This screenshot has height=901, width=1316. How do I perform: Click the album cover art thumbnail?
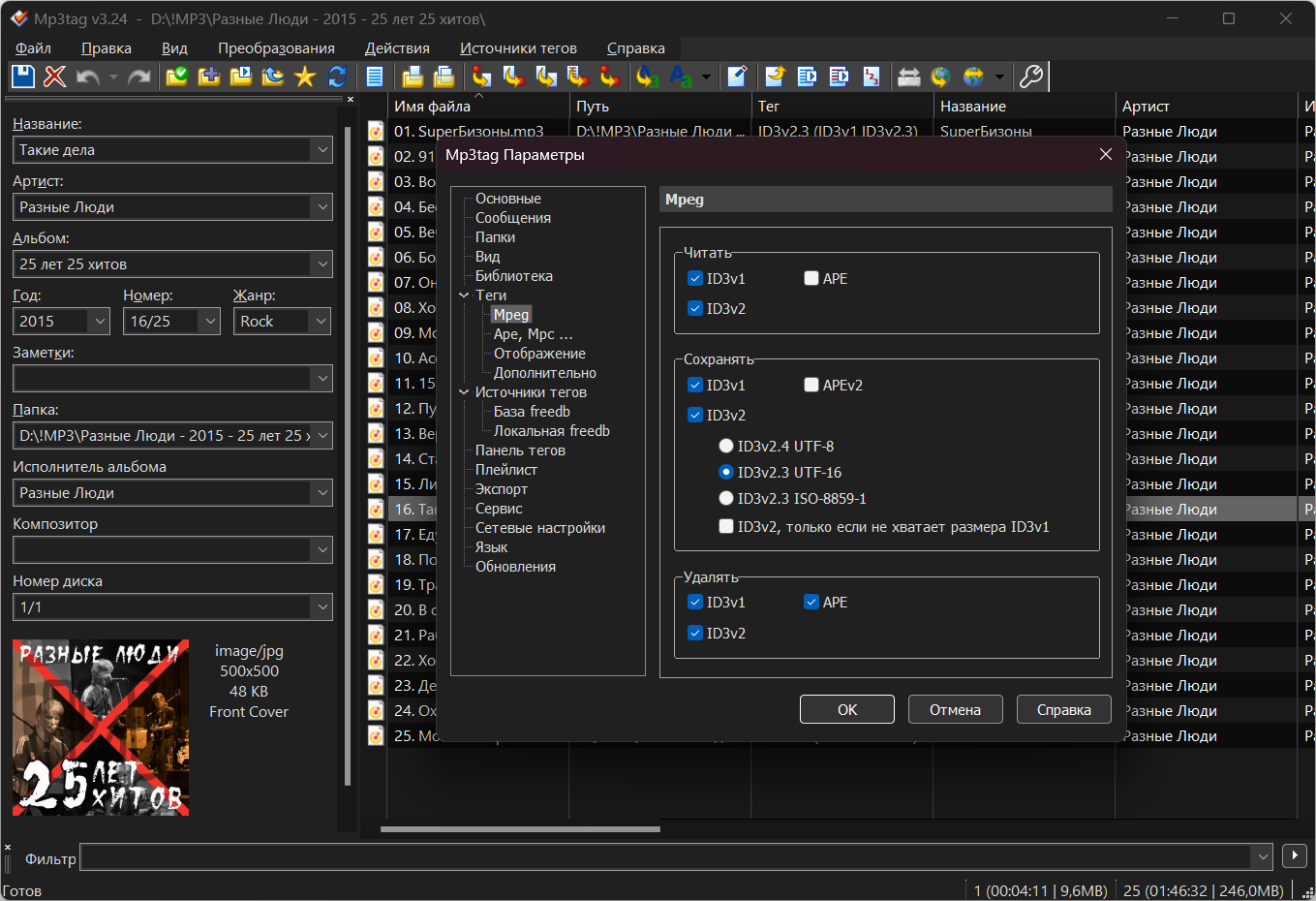coord(101,727)
